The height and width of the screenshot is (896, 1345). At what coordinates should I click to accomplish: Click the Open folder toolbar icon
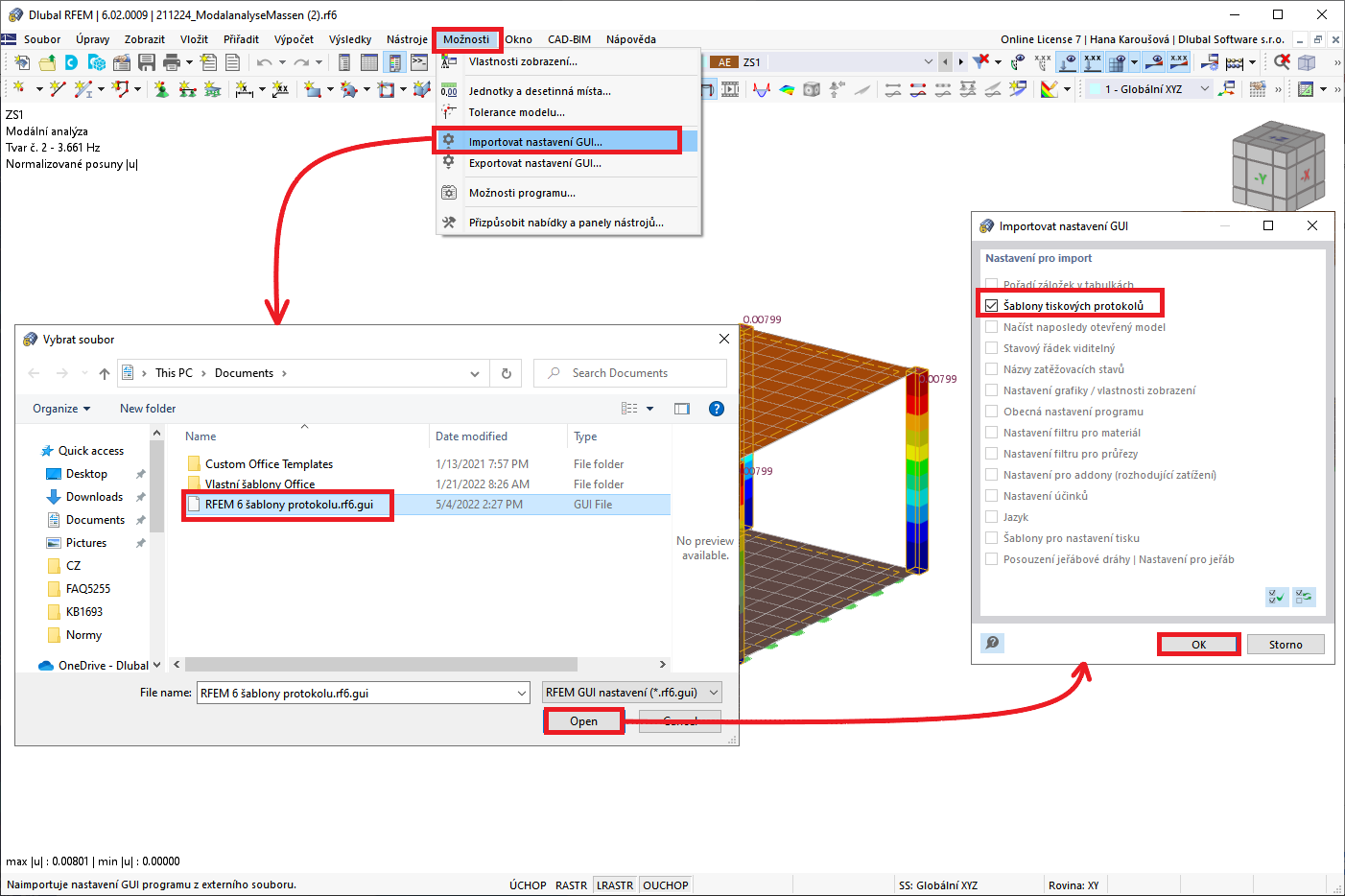point(47,62)
